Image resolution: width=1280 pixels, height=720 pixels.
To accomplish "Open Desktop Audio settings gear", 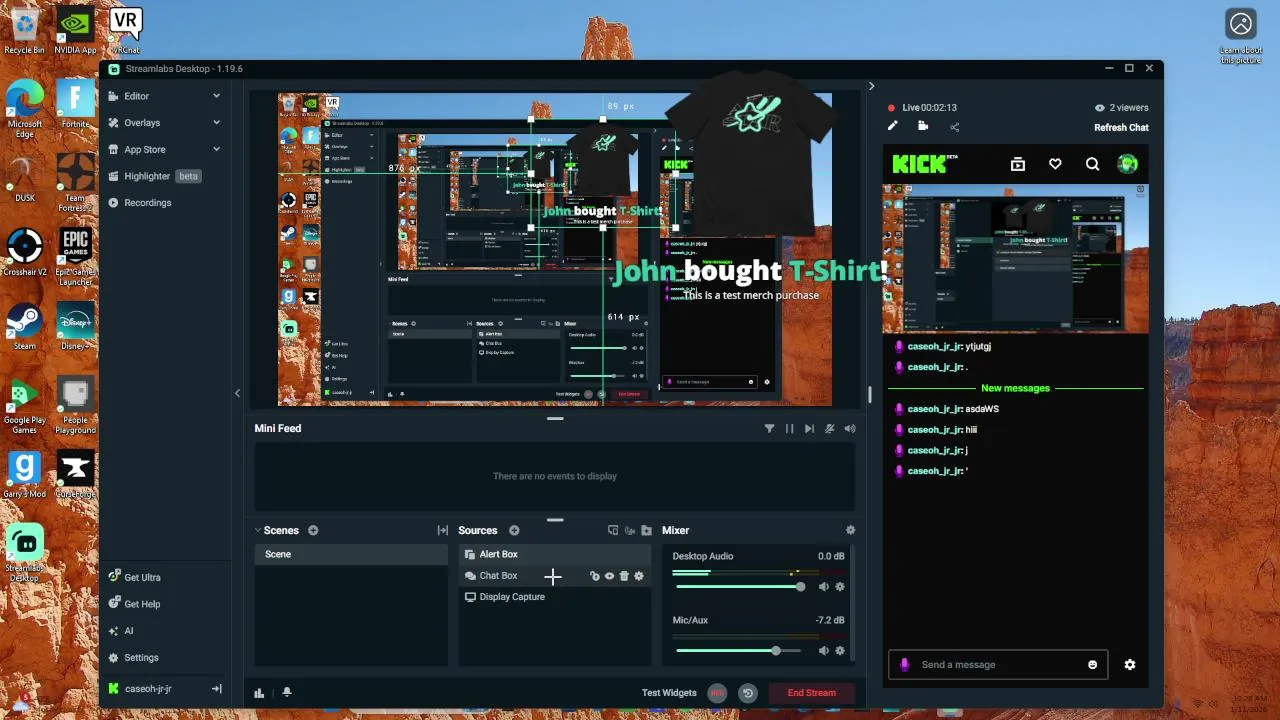I will click(840, 587).
